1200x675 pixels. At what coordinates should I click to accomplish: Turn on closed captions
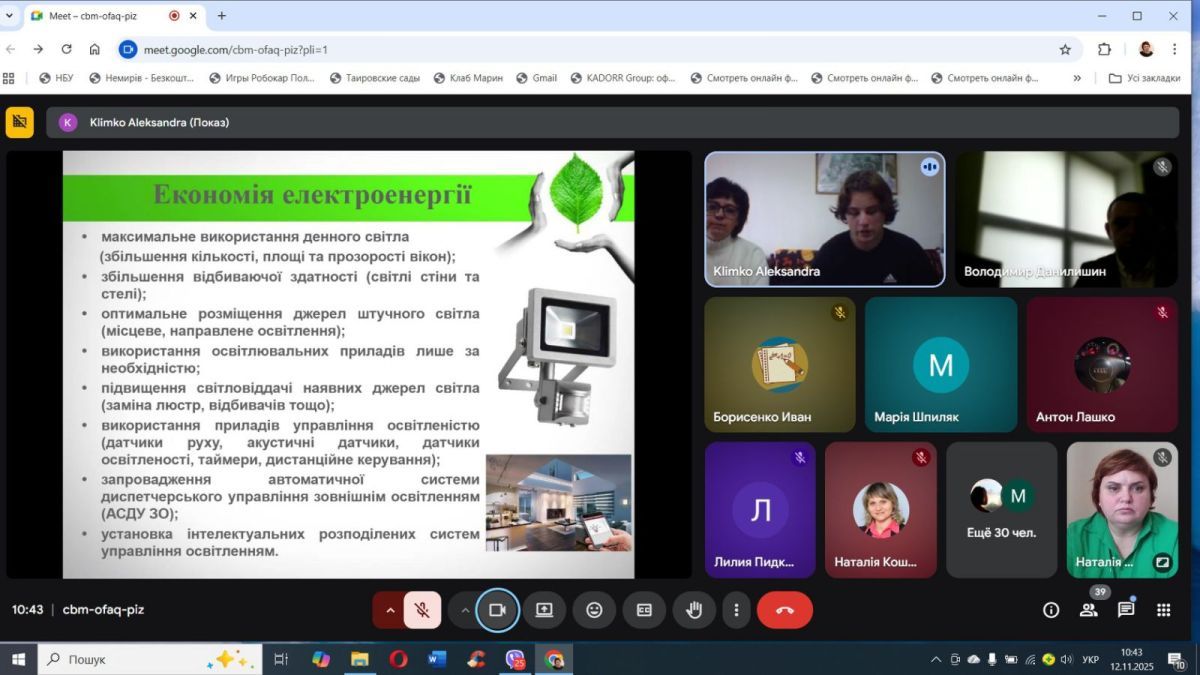[644, 610]
